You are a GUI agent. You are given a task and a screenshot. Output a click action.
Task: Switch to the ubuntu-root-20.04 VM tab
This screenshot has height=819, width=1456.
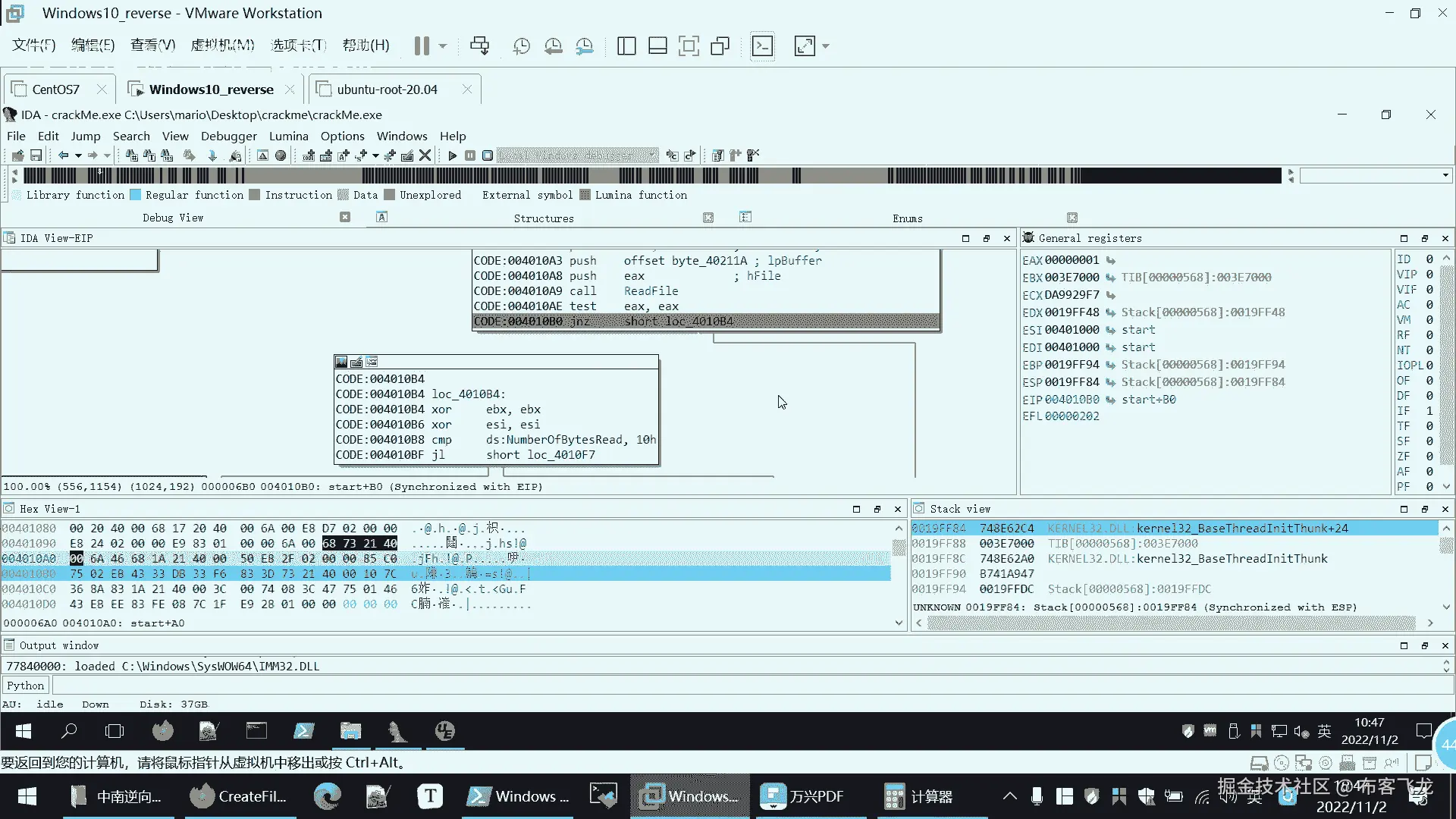click(387, 89)
